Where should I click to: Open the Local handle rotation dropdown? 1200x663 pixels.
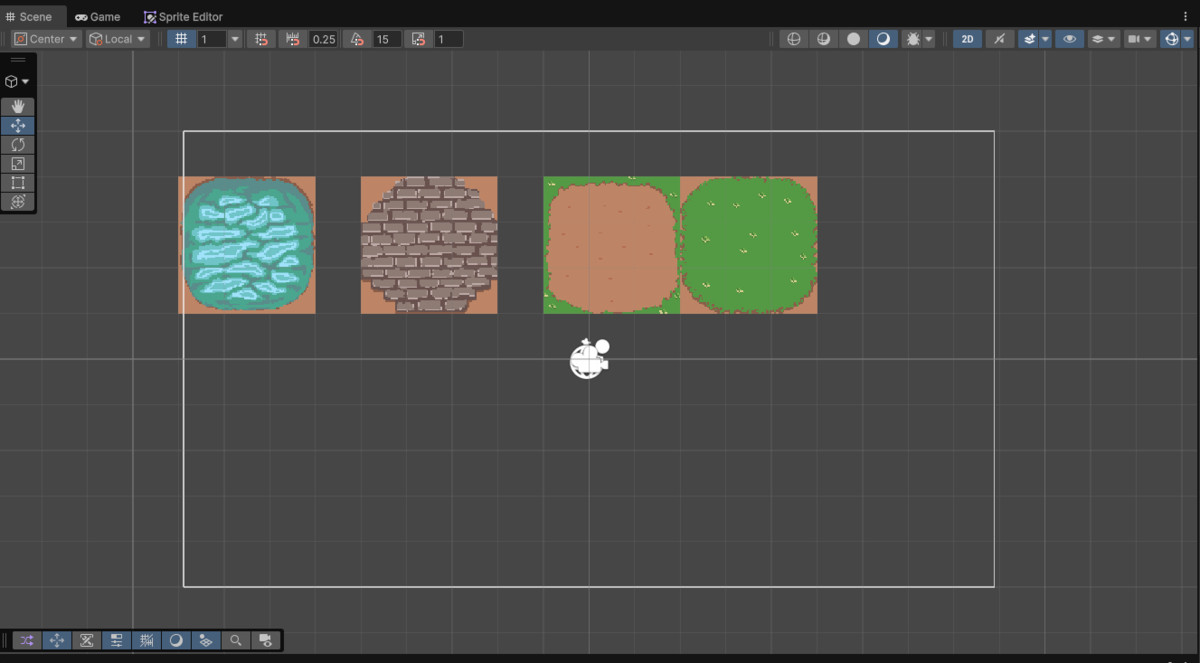pos(118,39)
